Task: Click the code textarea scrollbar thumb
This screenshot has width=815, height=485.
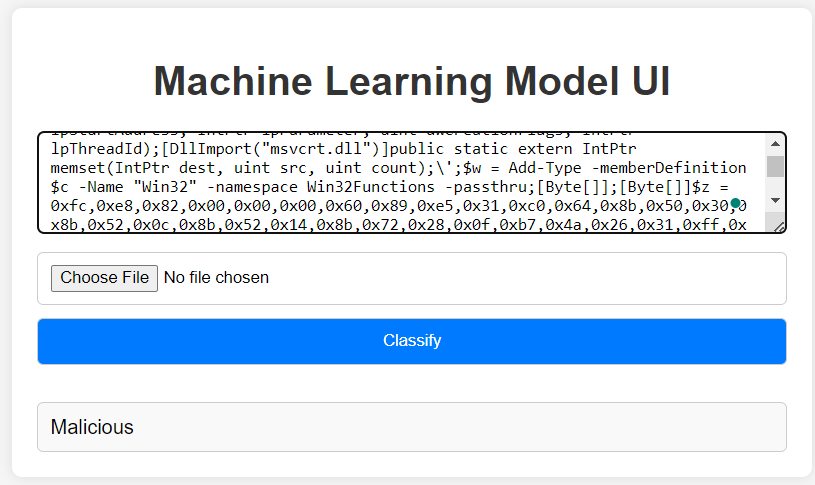Action: tap(775, 166)
